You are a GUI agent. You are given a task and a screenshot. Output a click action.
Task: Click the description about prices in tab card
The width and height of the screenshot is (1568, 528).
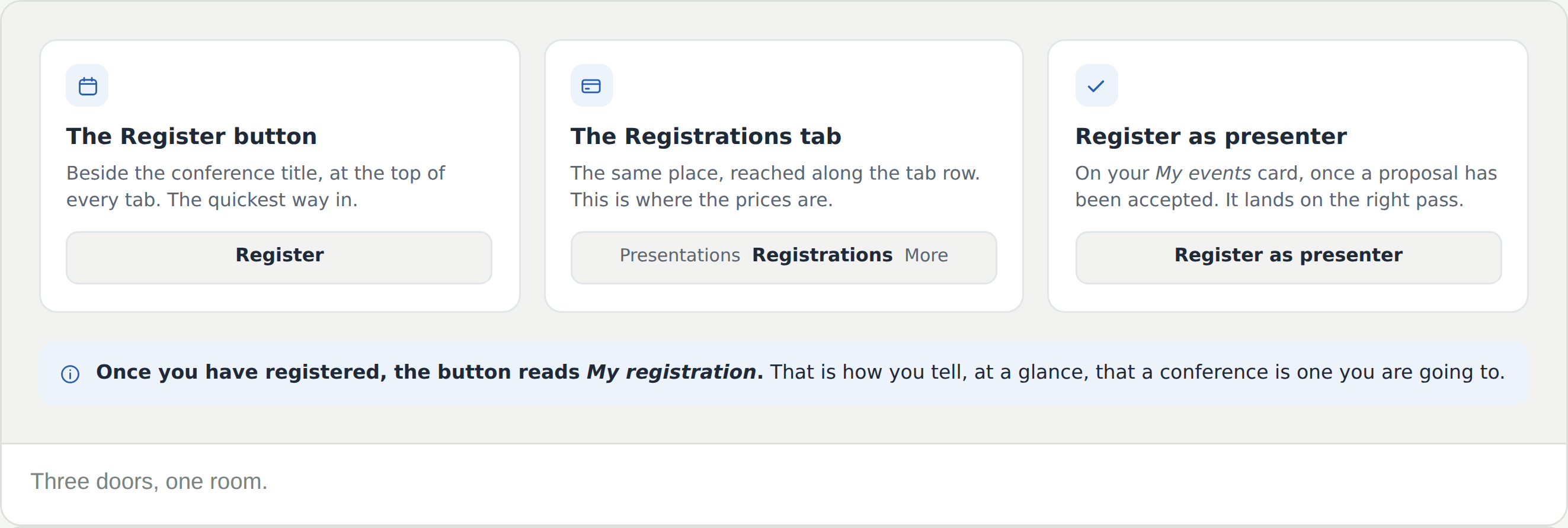(775, 186)
